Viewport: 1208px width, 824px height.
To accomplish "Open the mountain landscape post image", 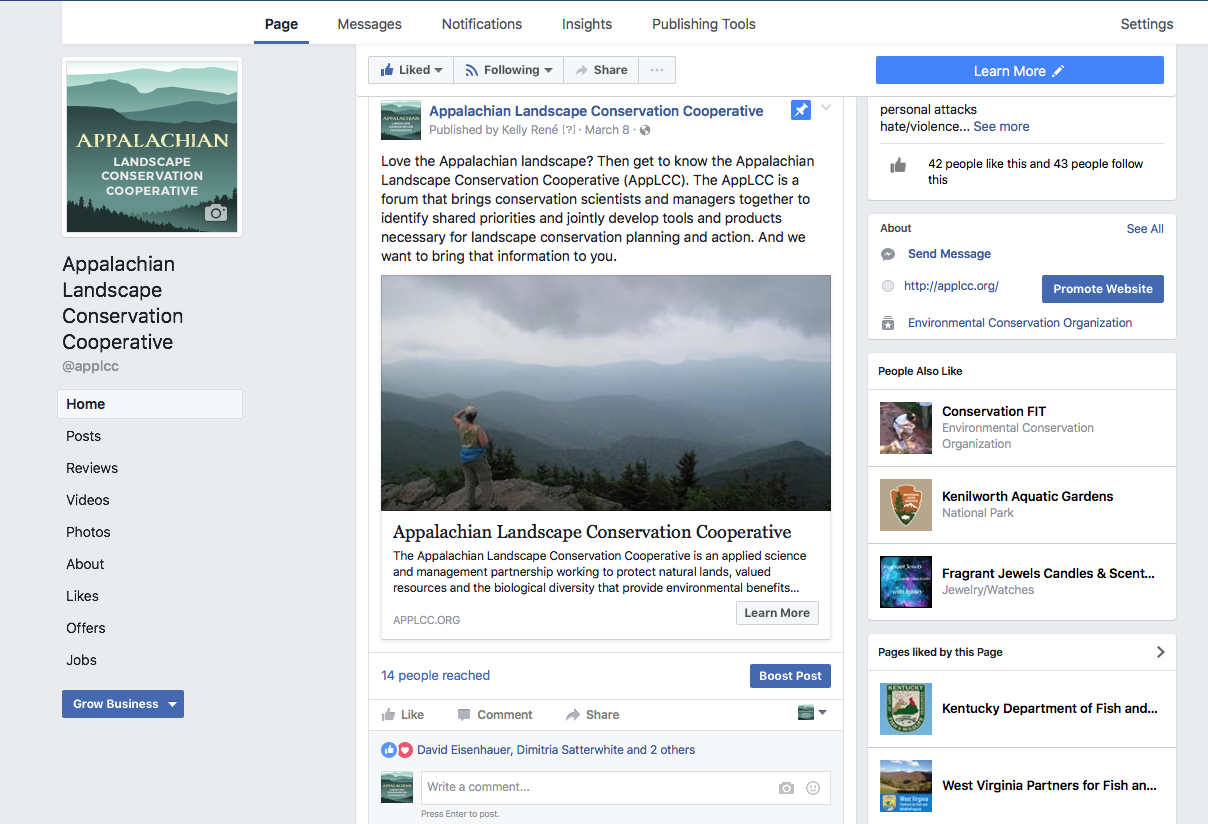I will coord(606,393).
